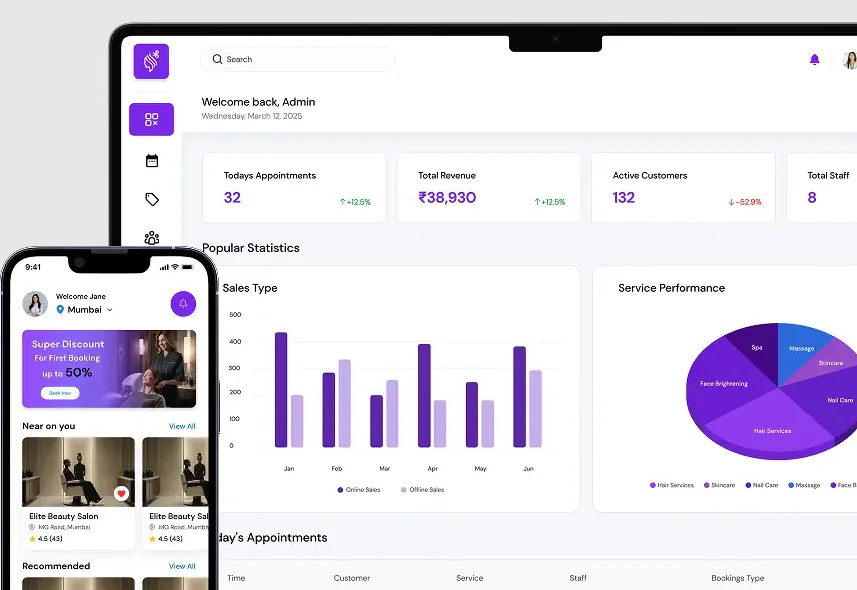Click the Jun offline sales bar
Image resolution: width=857 pixels, height=590 pixels.
coord(536,408)
